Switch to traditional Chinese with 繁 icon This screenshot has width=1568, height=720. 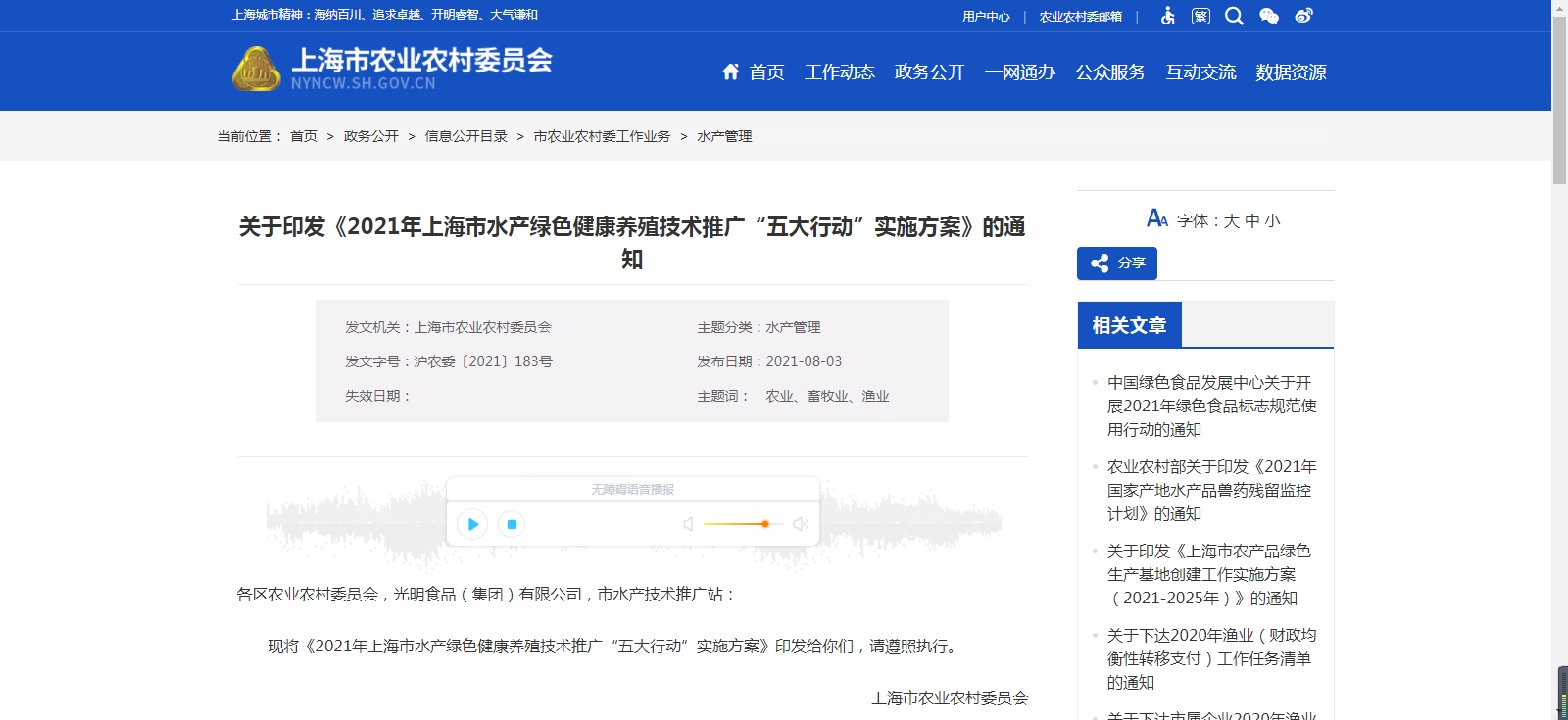1200,16
